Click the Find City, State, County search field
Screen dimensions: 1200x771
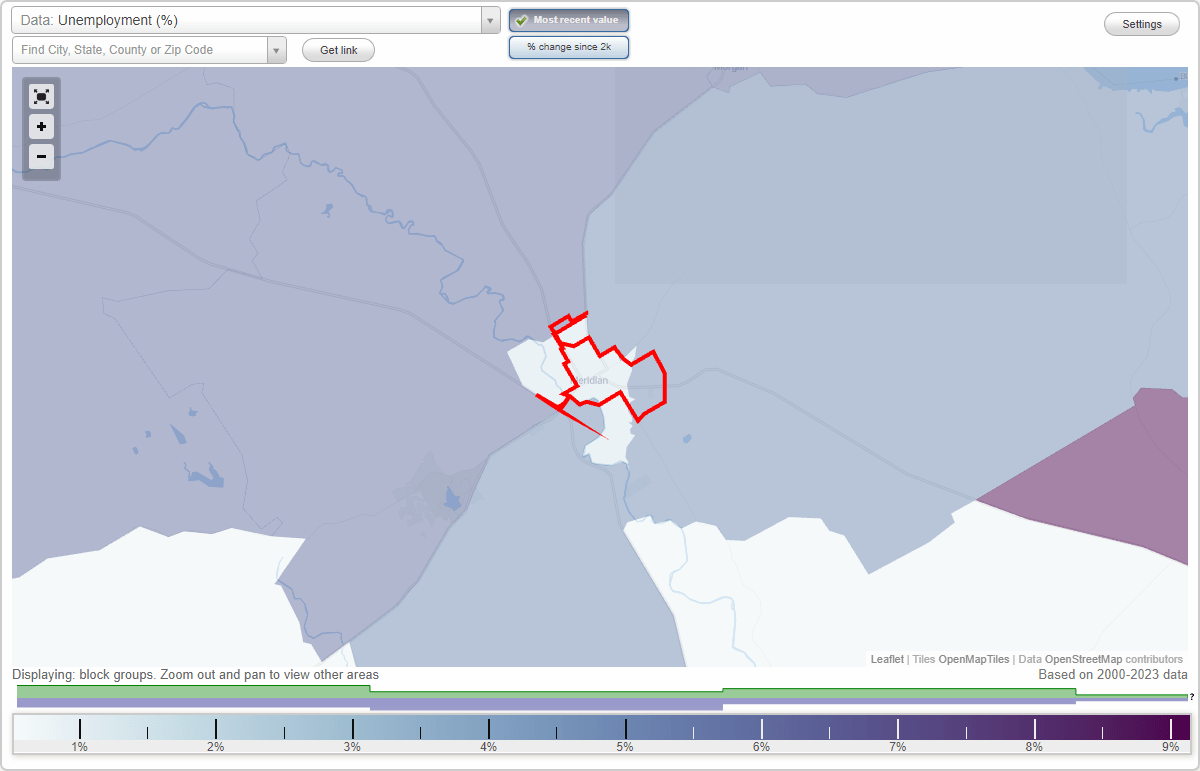pos(140,50)
